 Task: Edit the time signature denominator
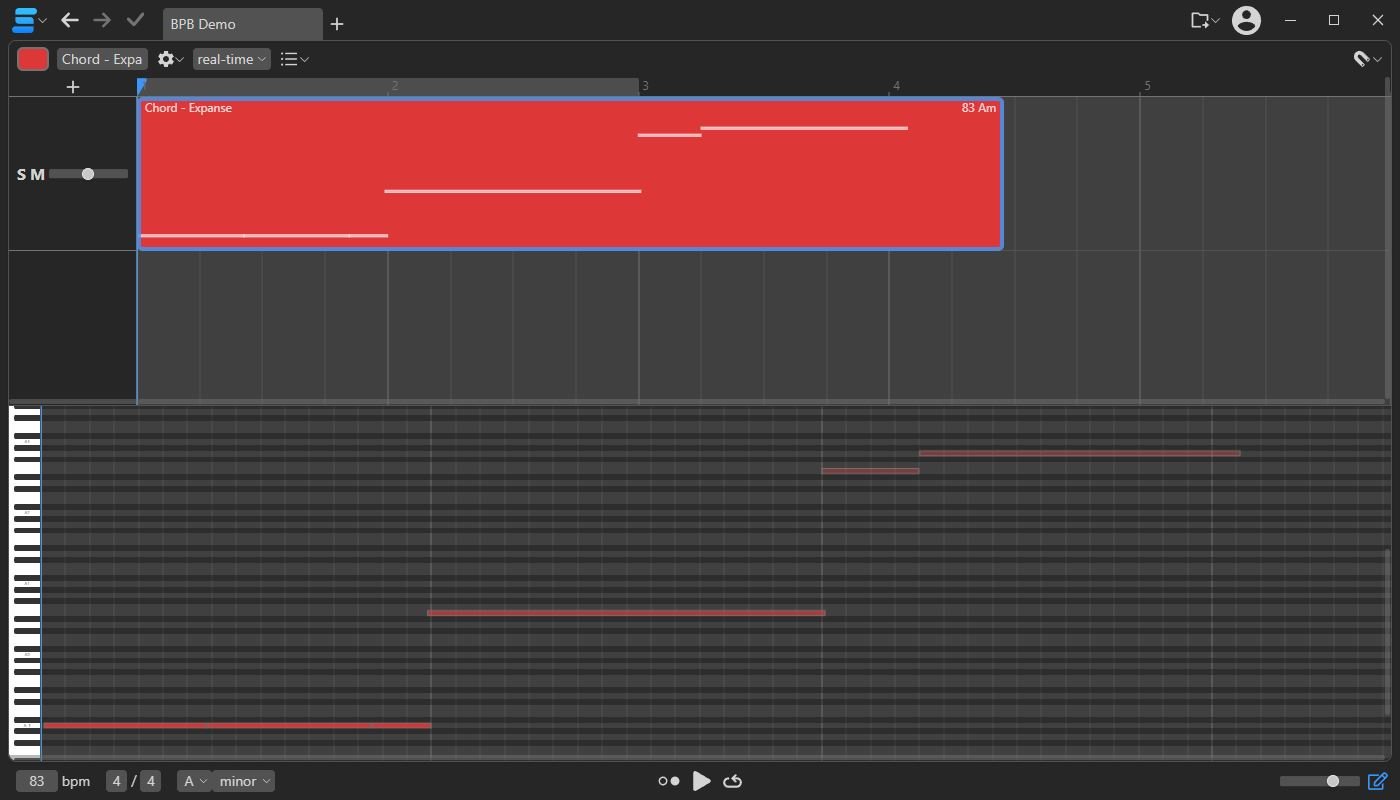tap(150, 781)
